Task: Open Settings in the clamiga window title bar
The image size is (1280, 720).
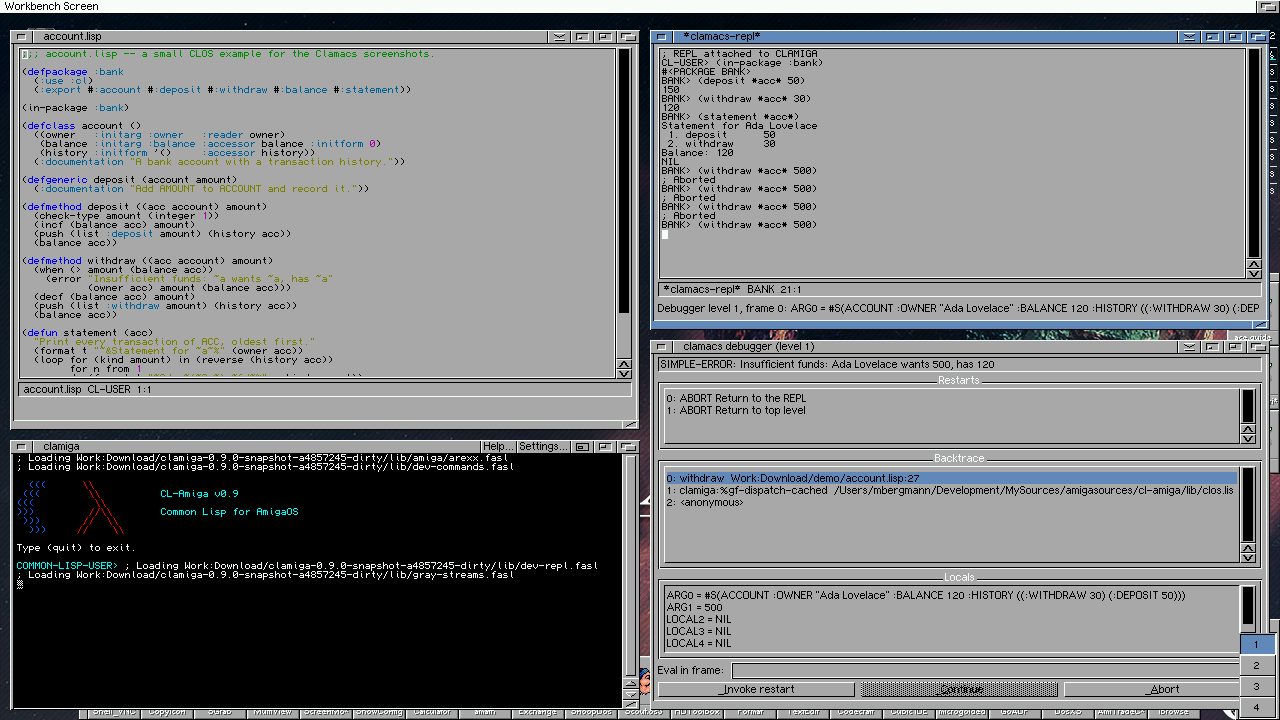Action: pos(543,446)
